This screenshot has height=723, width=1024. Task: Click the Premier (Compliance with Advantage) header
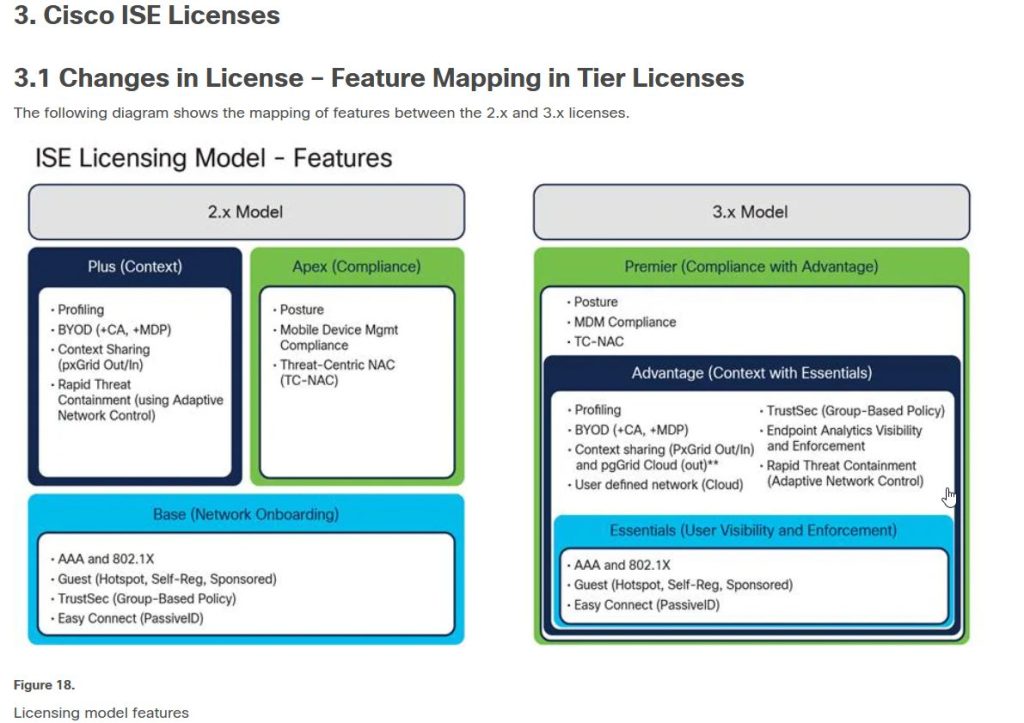(752, 266)
